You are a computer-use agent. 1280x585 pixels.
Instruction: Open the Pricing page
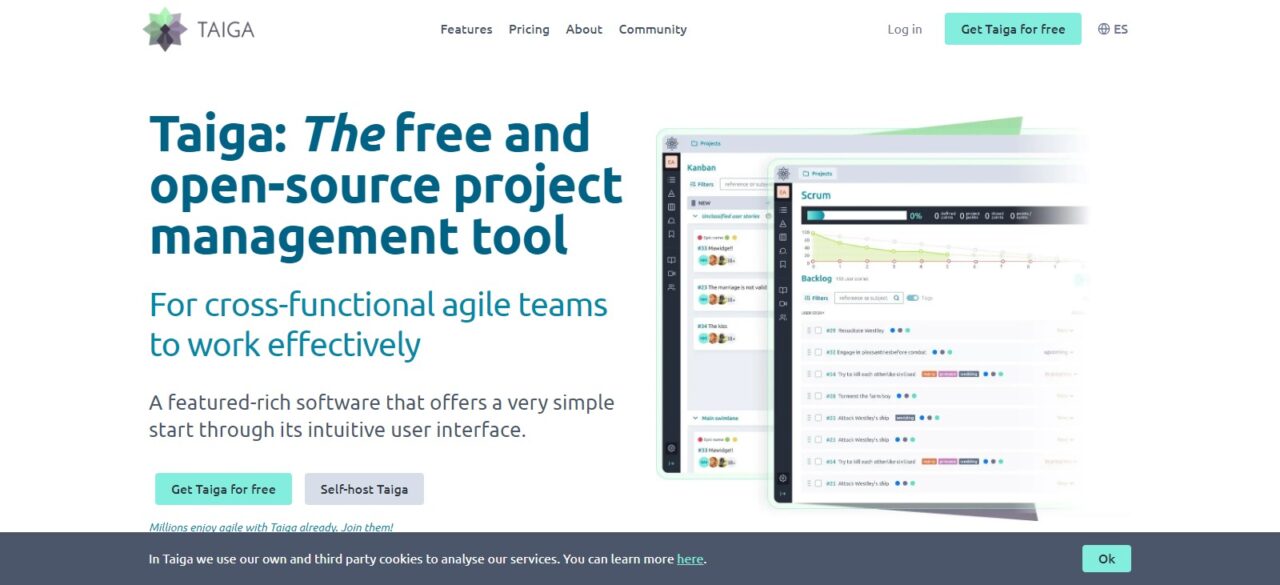pos(529,29)
